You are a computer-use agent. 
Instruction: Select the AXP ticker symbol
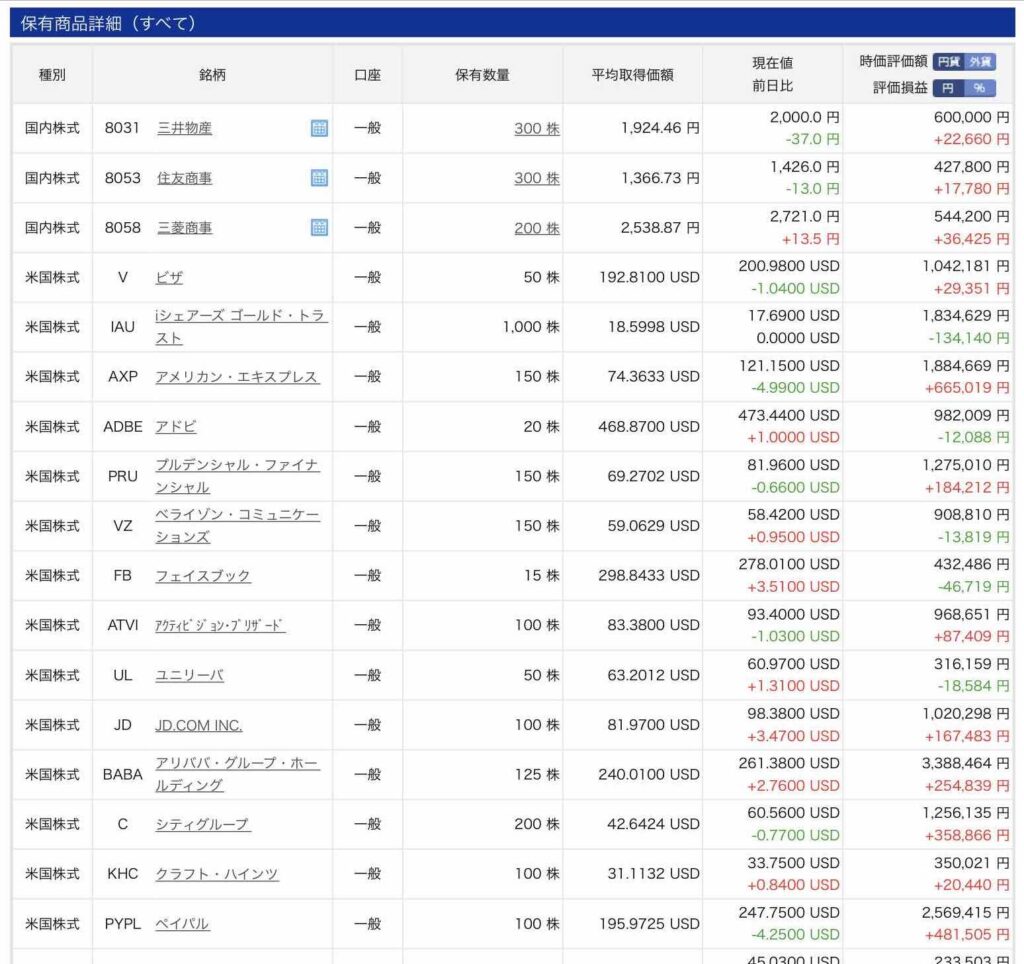click(x=123, y=377)
